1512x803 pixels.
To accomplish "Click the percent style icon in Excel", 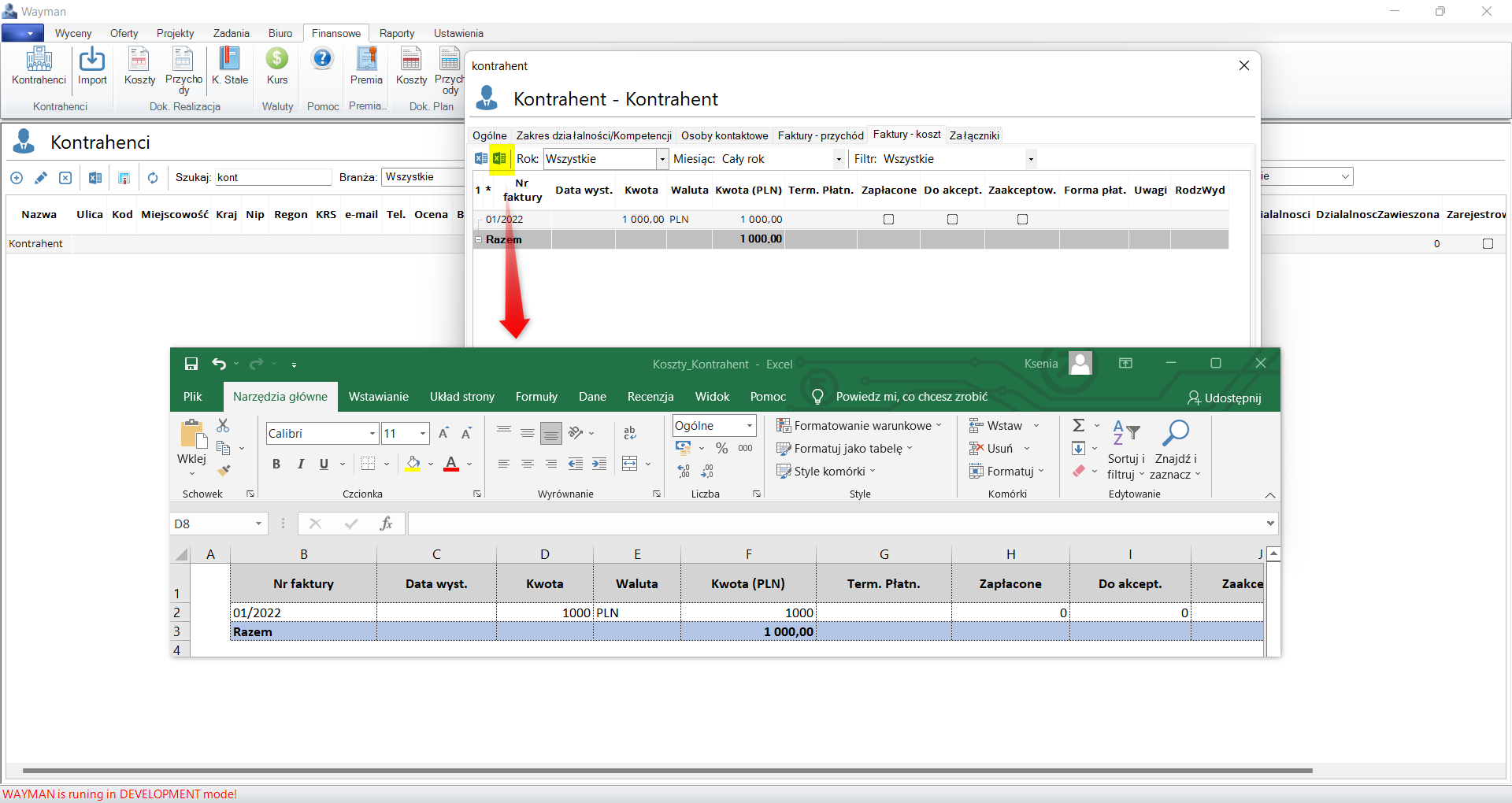I will pyautogui.click(x=721, y=448).
